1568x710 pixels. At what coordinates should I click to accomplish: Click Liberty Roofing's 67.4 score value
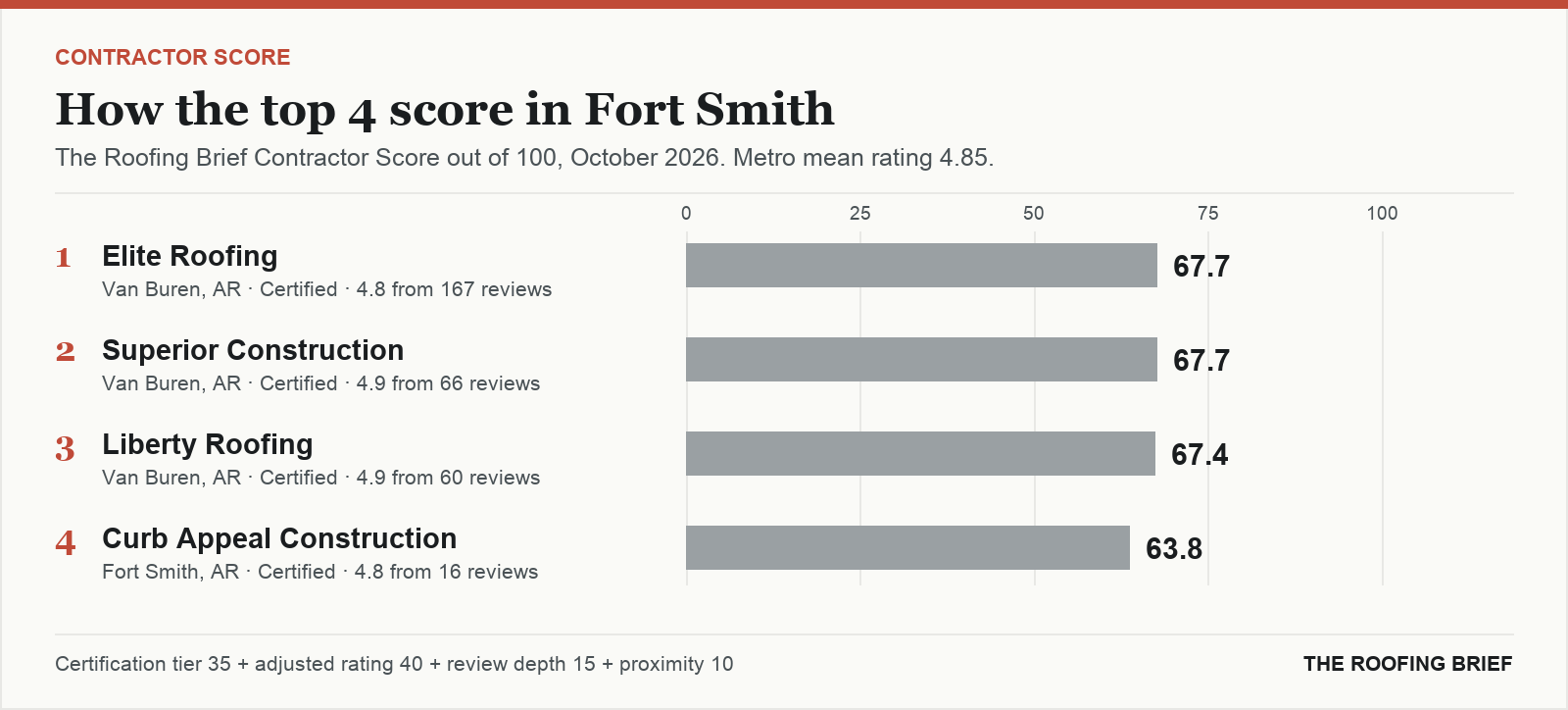click(x=1200, y=454)
